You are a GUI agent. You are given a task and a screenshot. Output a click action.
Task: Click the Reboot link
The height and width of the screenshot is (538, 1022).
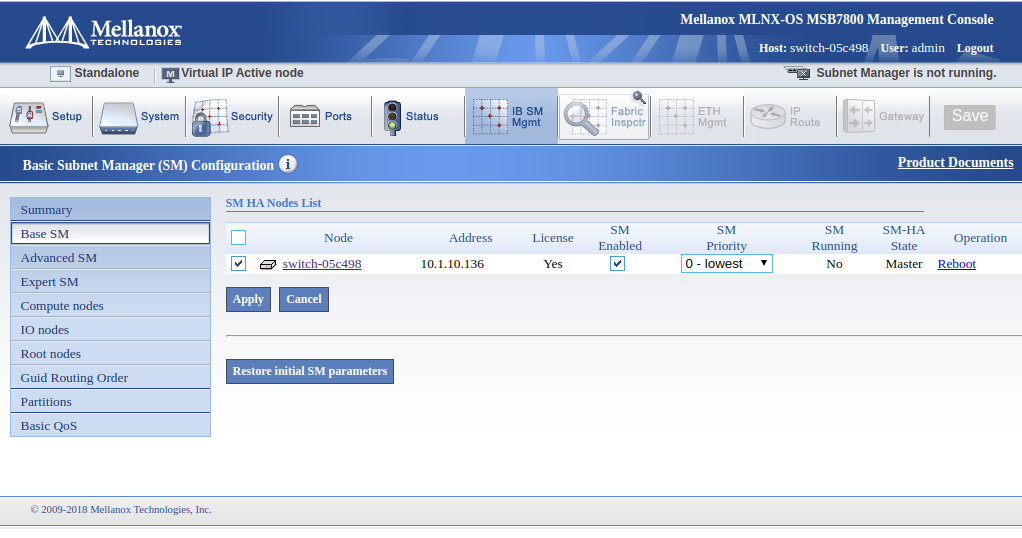[x=957, y=264]
